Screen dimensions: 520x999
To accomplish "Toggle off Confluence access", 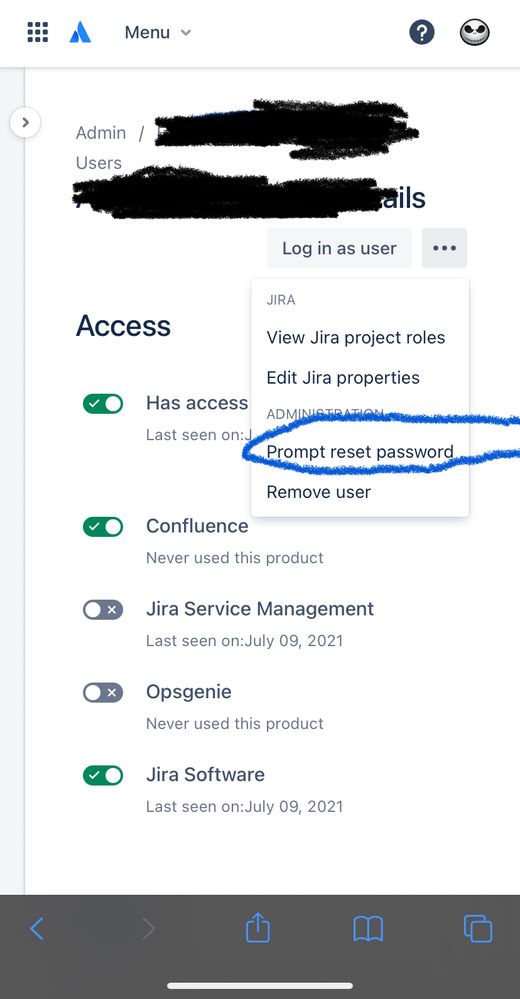I will [103, 527].
